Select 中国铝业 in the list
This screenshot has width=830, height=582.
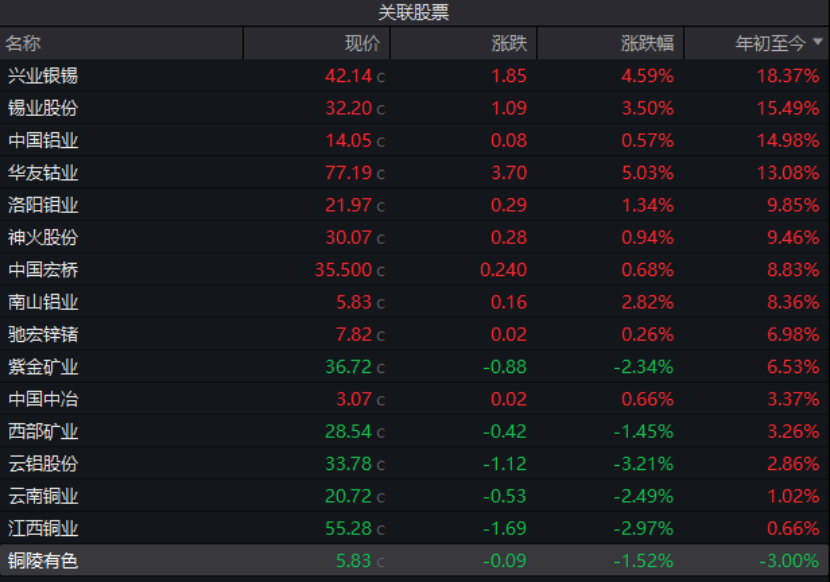point(43,141)
